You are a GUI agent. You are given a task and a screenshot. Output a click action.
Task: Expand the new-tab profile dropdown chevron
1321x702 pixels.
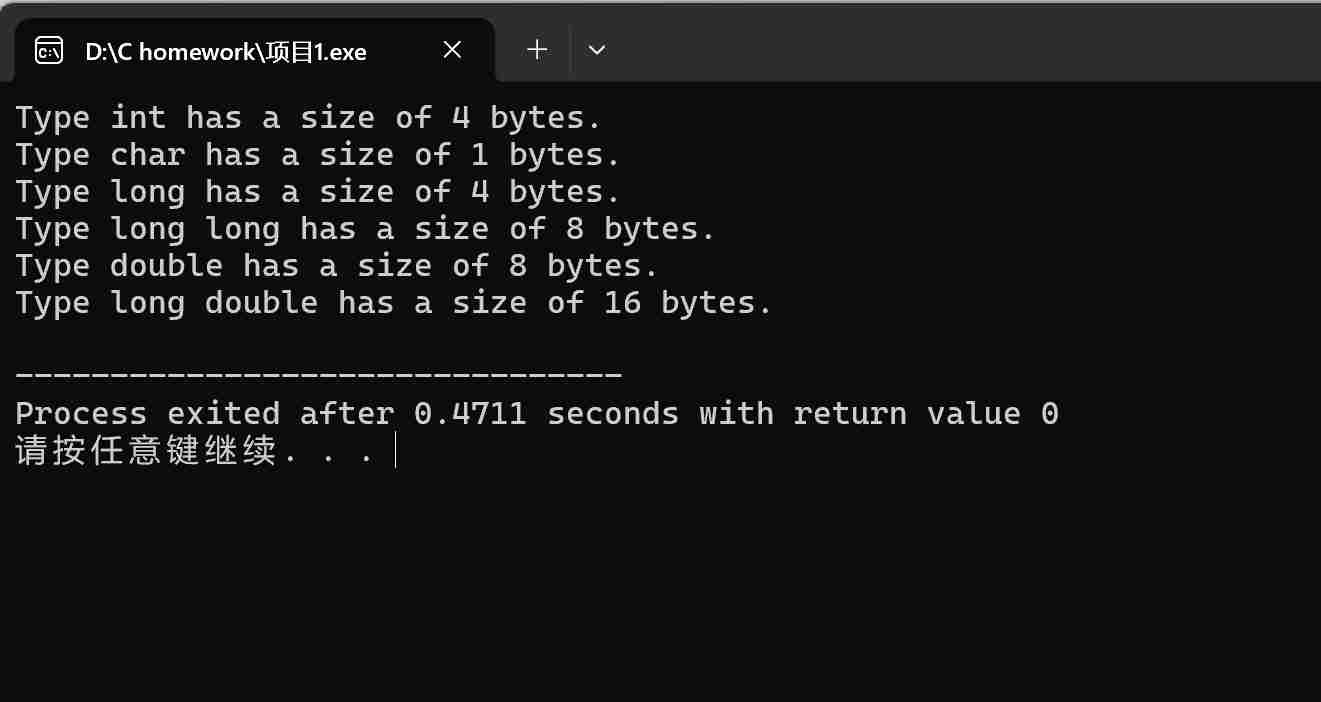[x=597, y=49]
